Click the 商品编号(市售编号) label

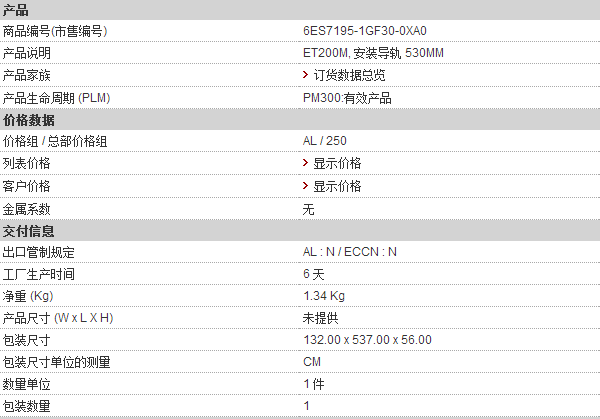coord(55,31)
